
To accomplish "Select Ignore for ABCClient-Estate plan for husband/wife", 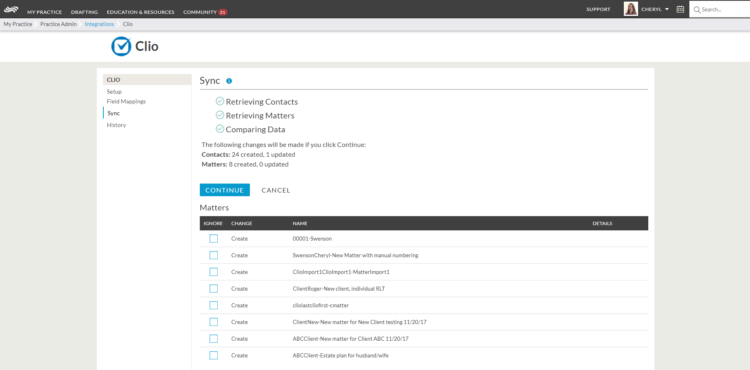I will (x=213, y=356).
